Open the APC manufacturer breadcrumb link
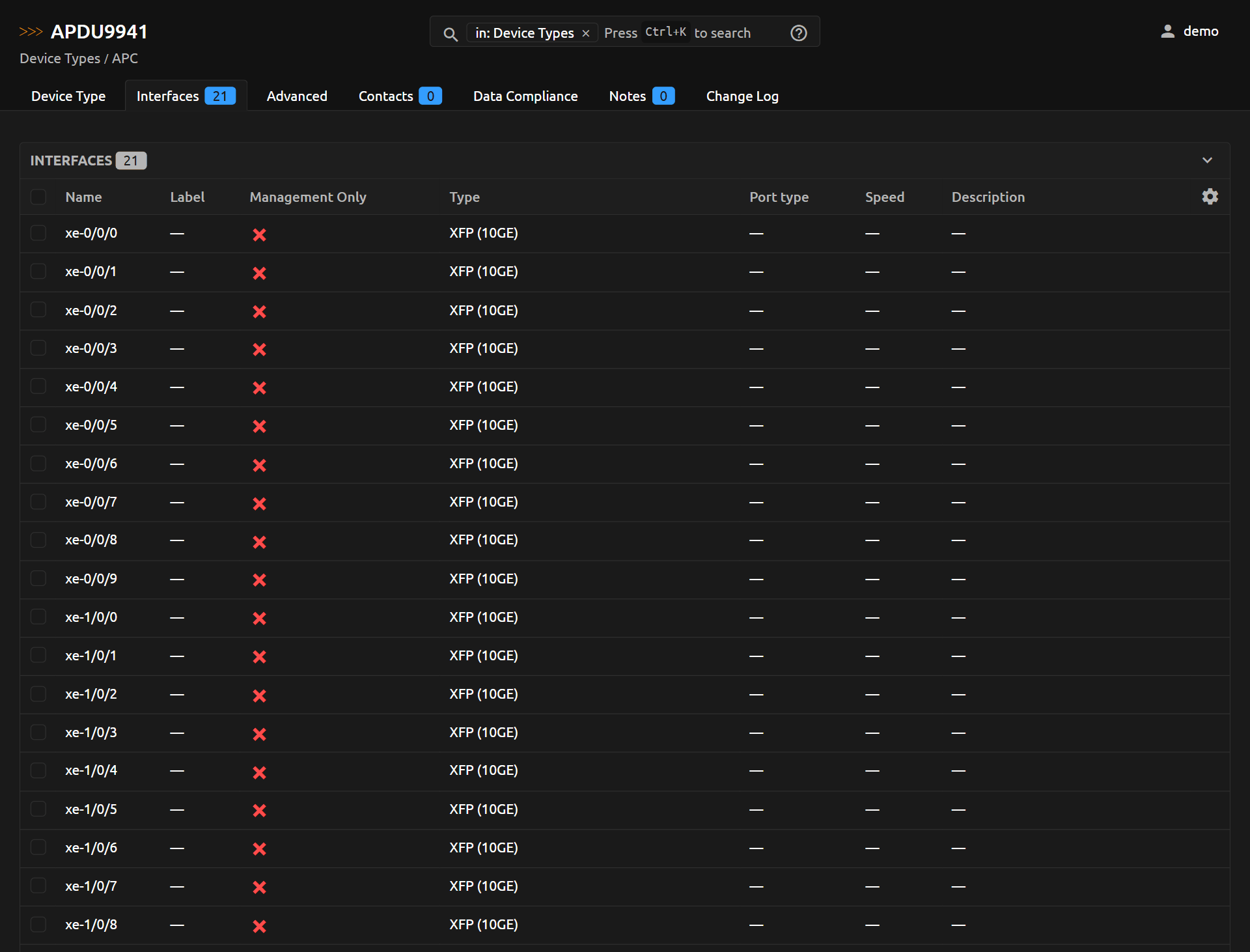The image size is (1250, 952). (x=125, y=59)
